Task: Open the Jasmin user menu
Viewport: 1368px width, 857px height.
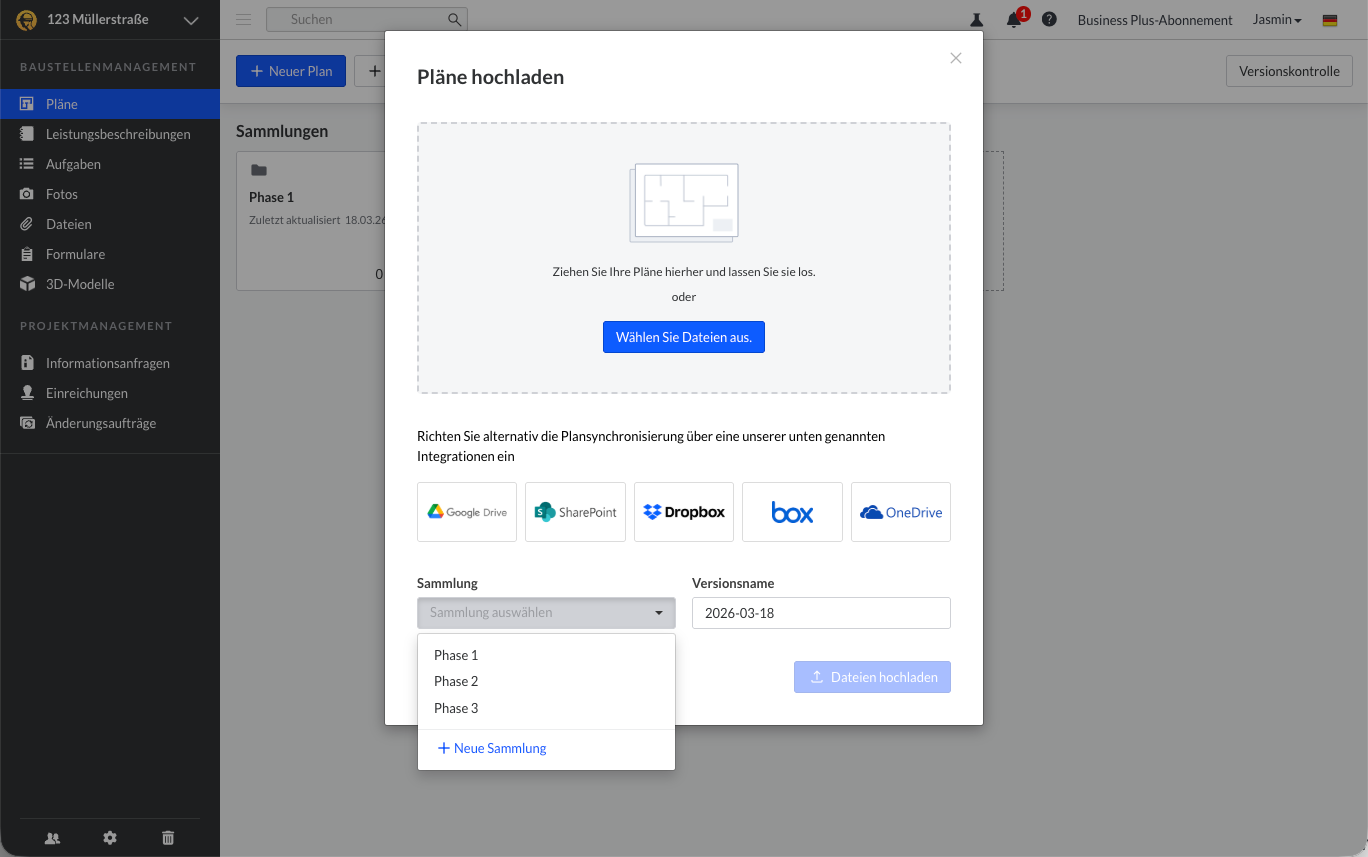Action: click(x=1277, y=20)
